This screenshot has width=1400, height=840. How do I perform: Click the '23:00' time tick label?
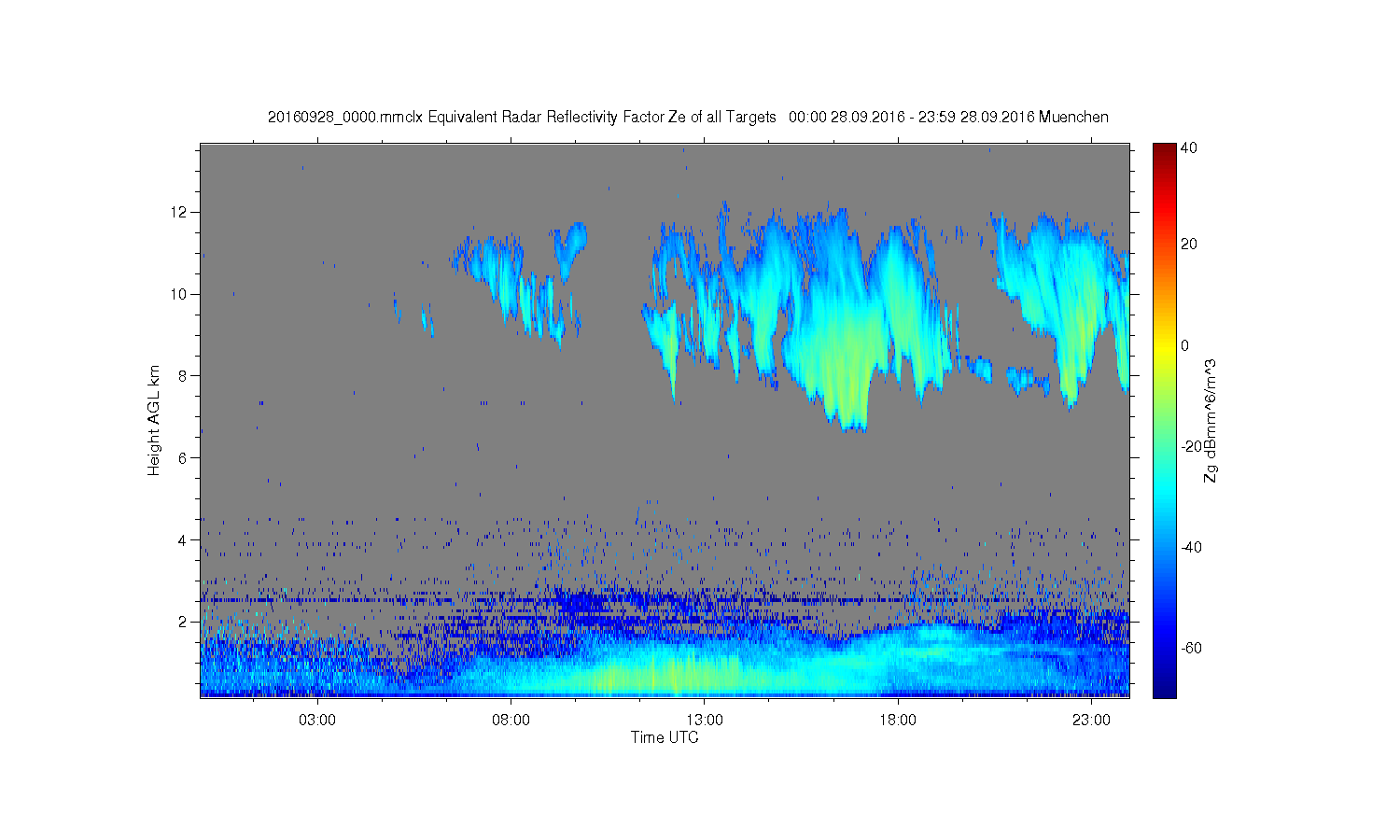coord(1091,721)
